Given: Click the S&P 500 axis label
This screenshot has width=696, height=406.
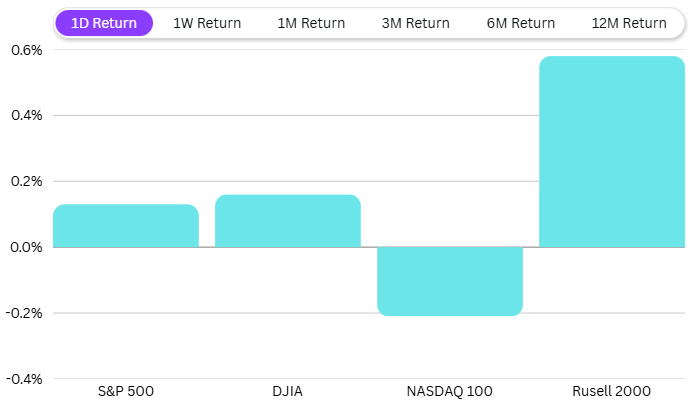Looking at the screenshot, I should pos(126,391).
